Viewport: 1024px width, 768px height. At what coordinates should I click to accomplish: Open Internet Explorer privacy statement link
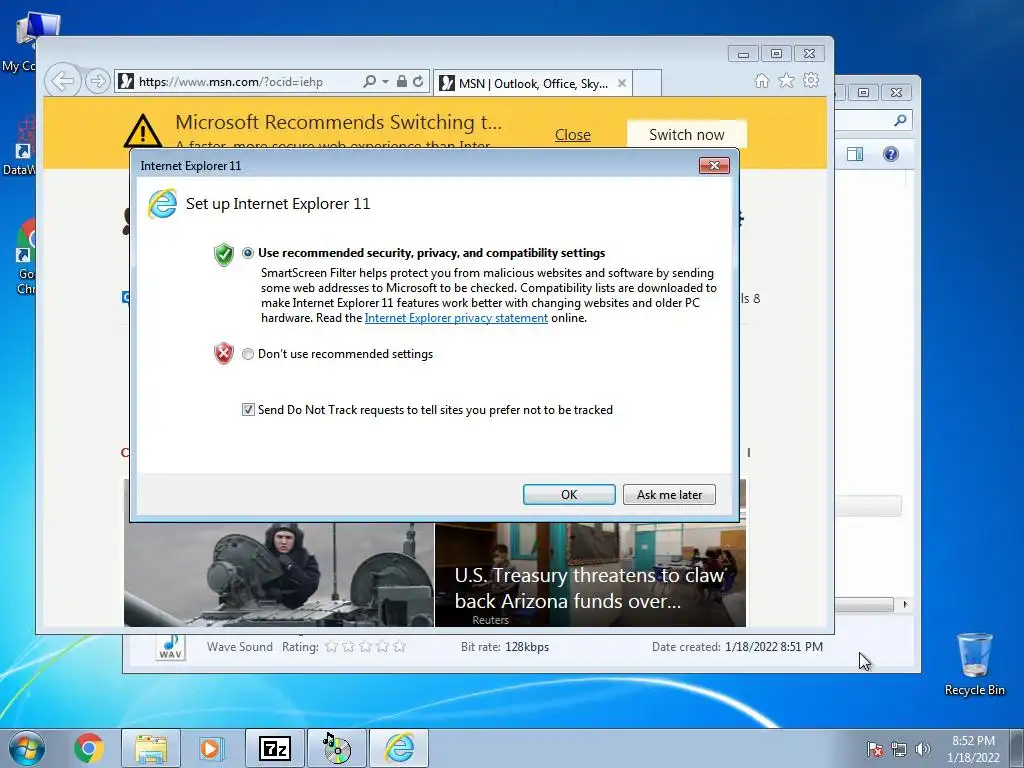[x=456, y=318]
